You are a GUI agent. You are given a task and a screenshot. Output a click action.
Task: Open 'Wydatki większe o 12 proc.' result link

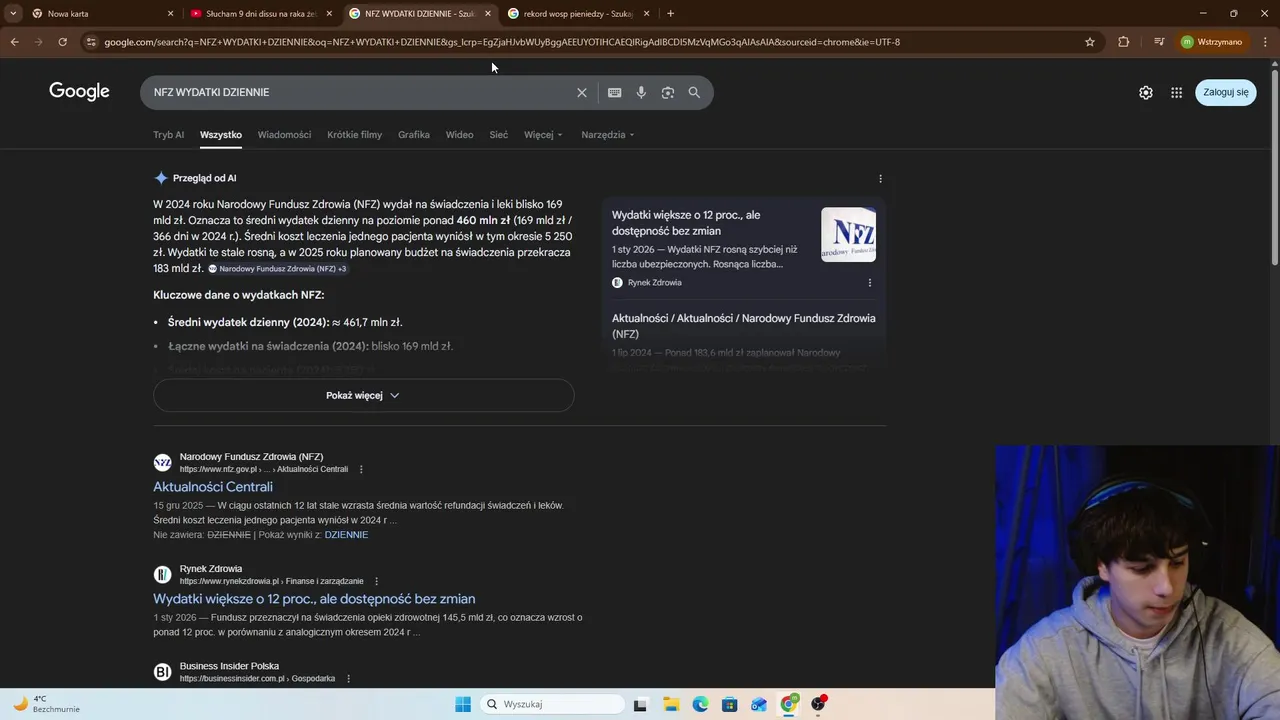click(314, 599)
